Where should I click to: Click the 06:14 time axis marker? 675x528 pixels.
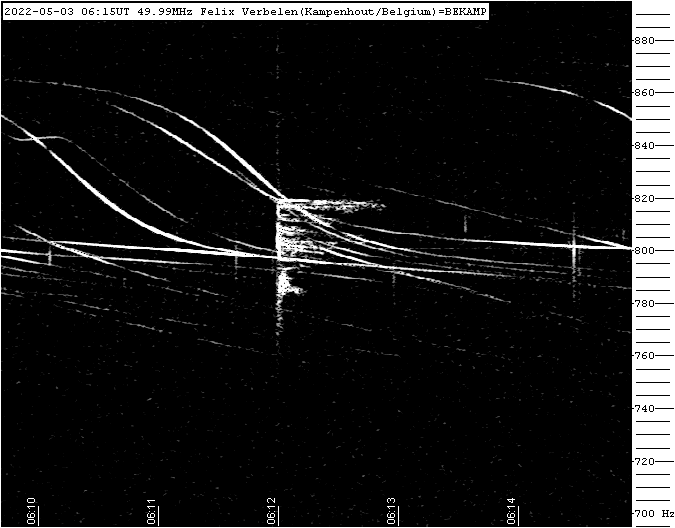(511, 511)
